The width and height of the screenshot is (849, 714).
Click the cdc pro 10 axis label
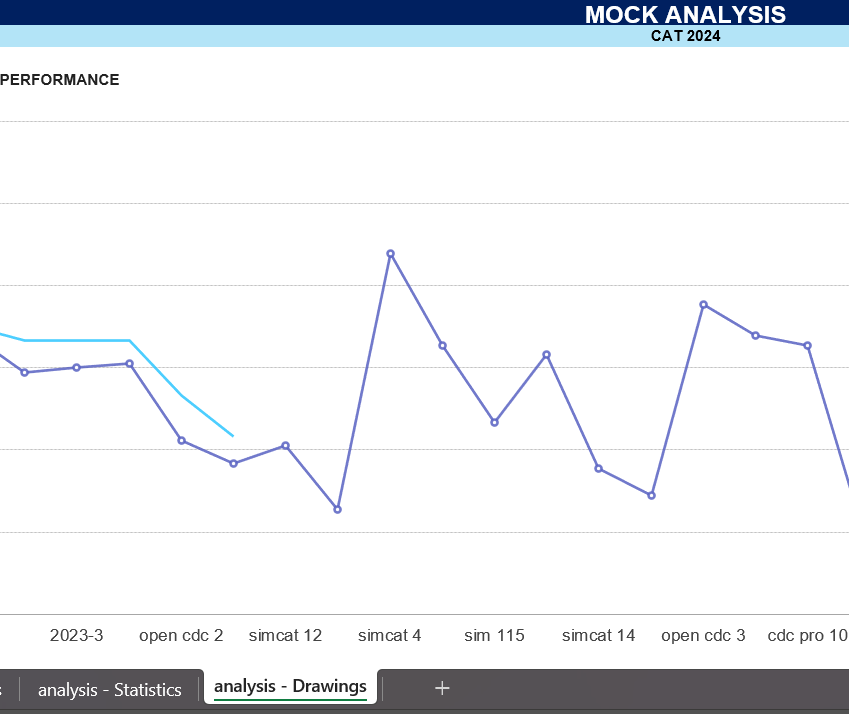[x=807, y=636]
